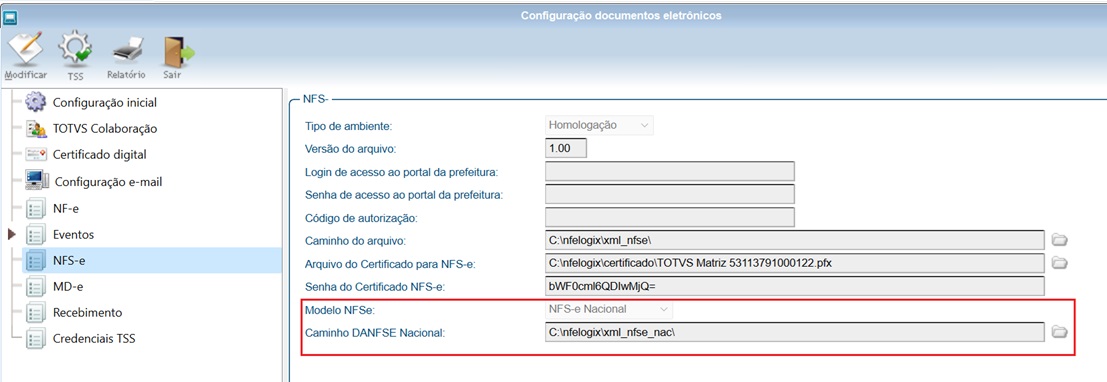The width and height of the screenshot is (1107, 382).
Task: Click the Configuração e-mail computer icon
Action: click(37, 181)
